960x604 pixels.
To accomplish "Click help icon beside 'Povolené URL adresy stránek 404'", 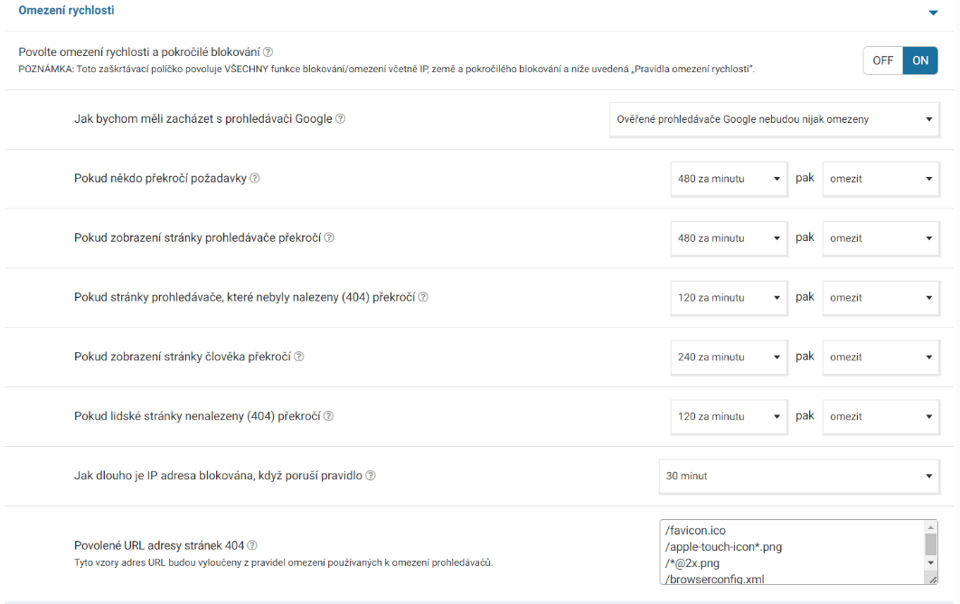I will (252, 545).
